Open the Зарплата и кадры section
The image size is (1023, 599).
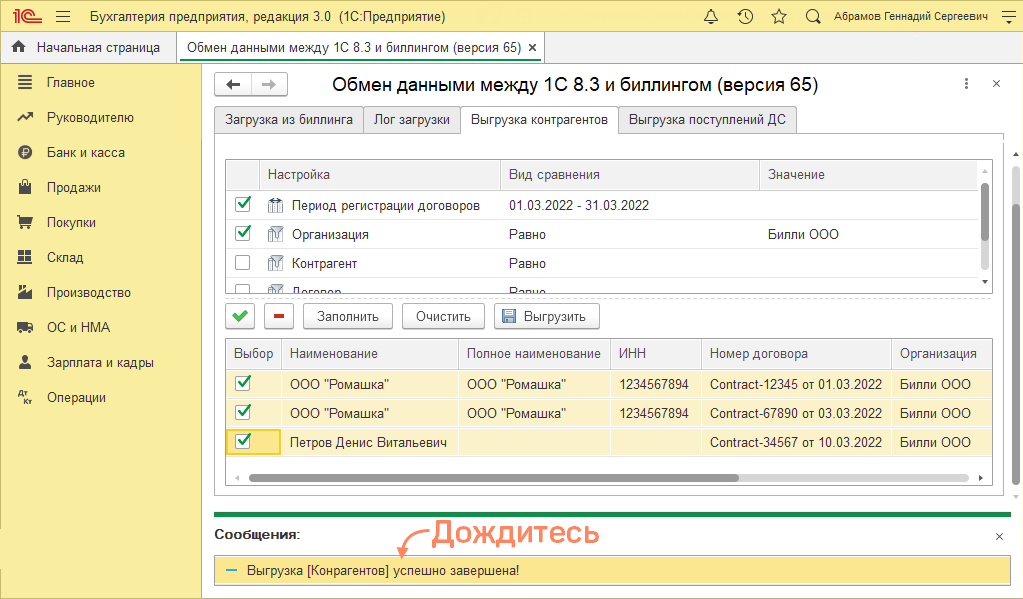[x=101, y=362]
